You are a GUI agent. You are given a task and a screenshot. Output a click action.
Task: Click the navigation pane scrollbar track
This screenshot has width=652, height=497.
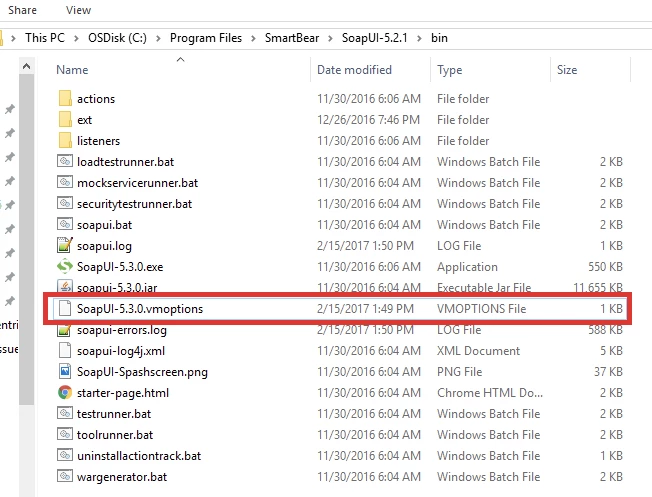point(26,449)
